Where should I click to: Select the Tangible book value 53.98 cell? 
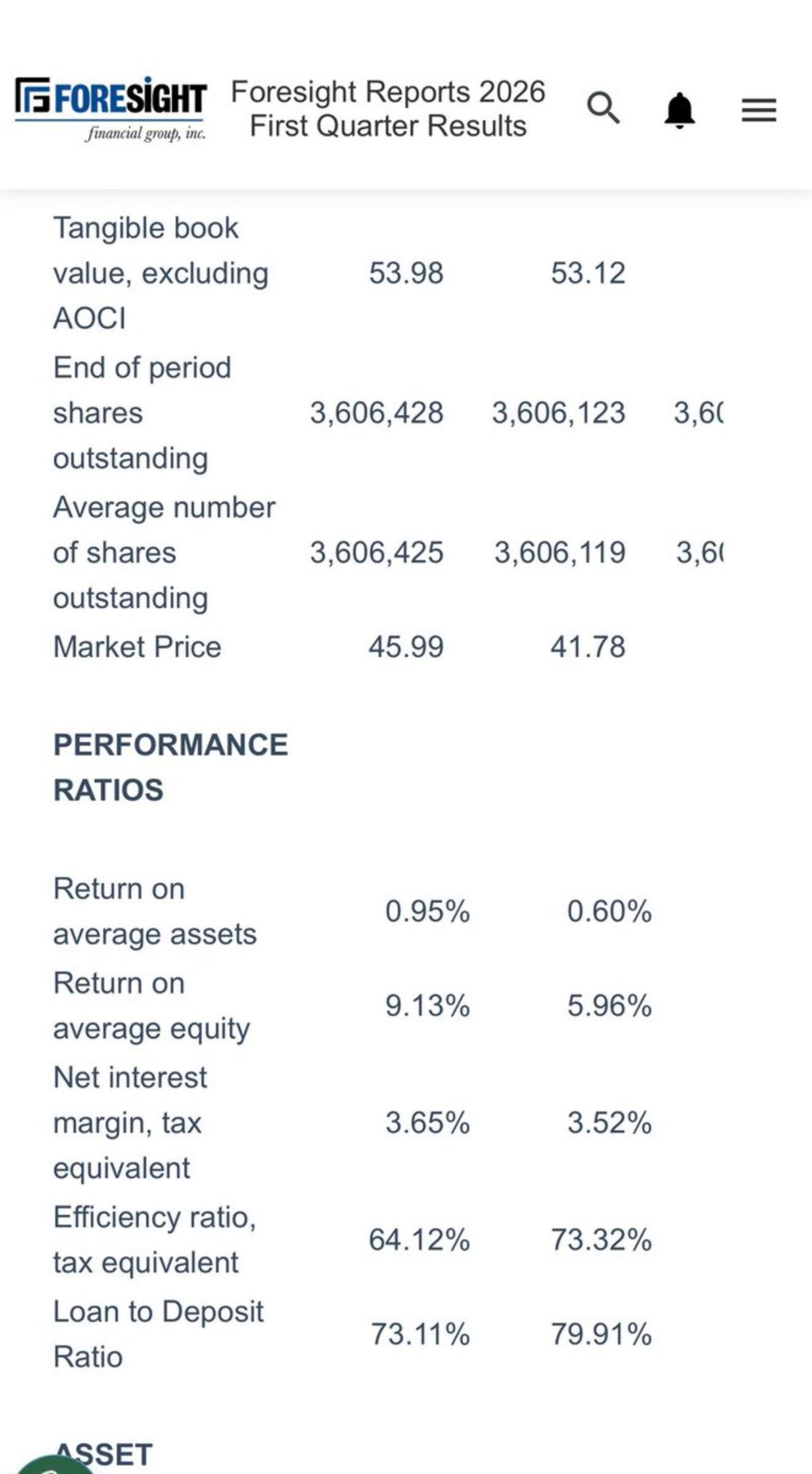point(407,272)
